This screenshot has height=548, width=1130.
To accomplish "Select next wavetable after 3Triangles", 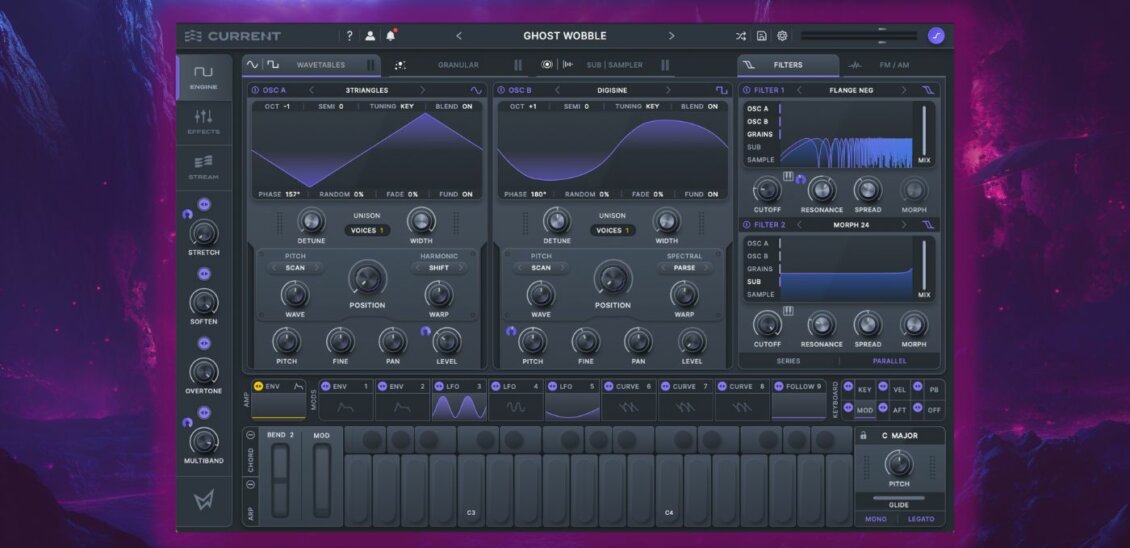I will (422, 90).
